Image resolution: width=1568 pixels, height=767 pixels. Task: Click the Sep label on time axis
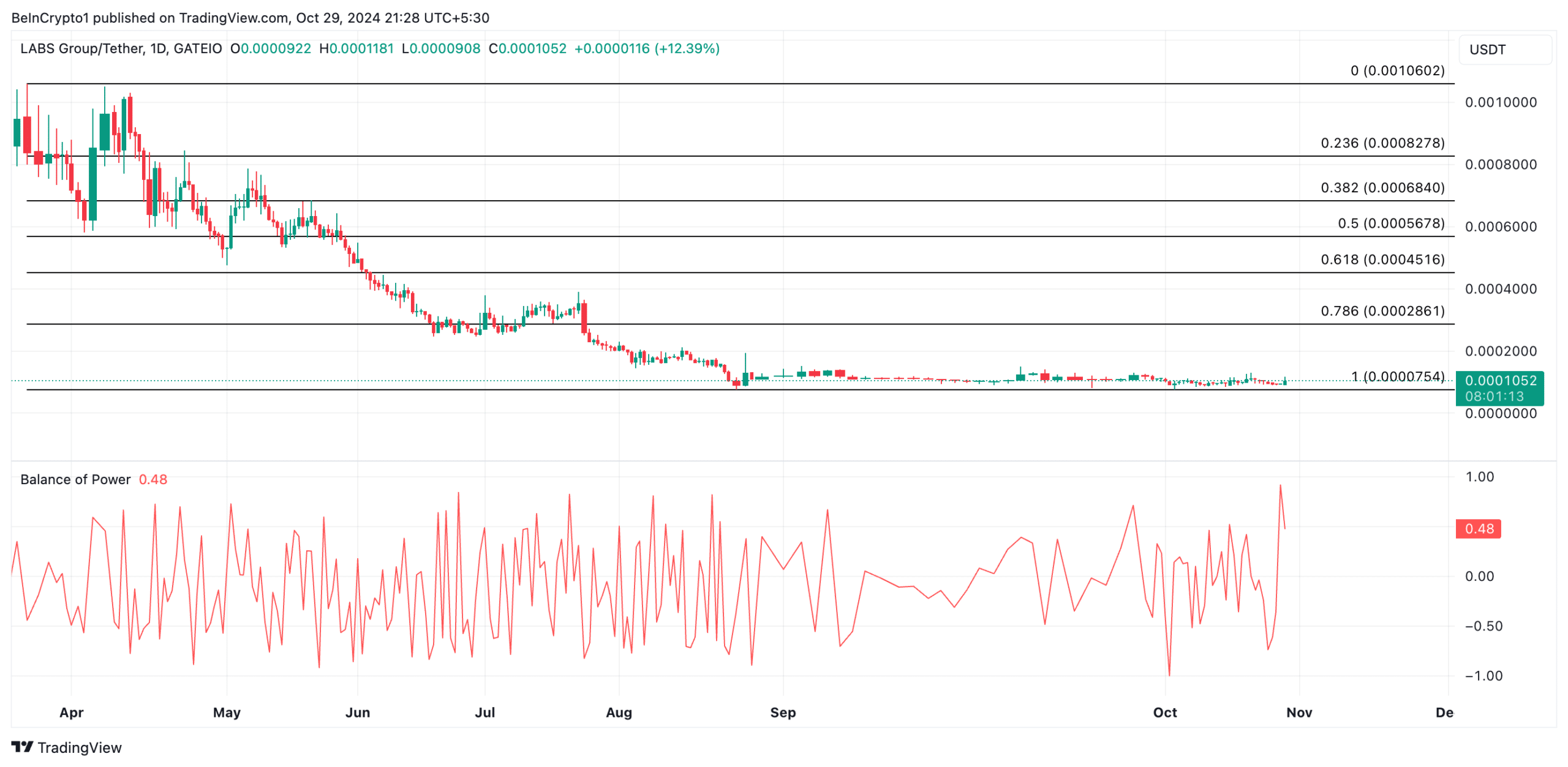783,712
